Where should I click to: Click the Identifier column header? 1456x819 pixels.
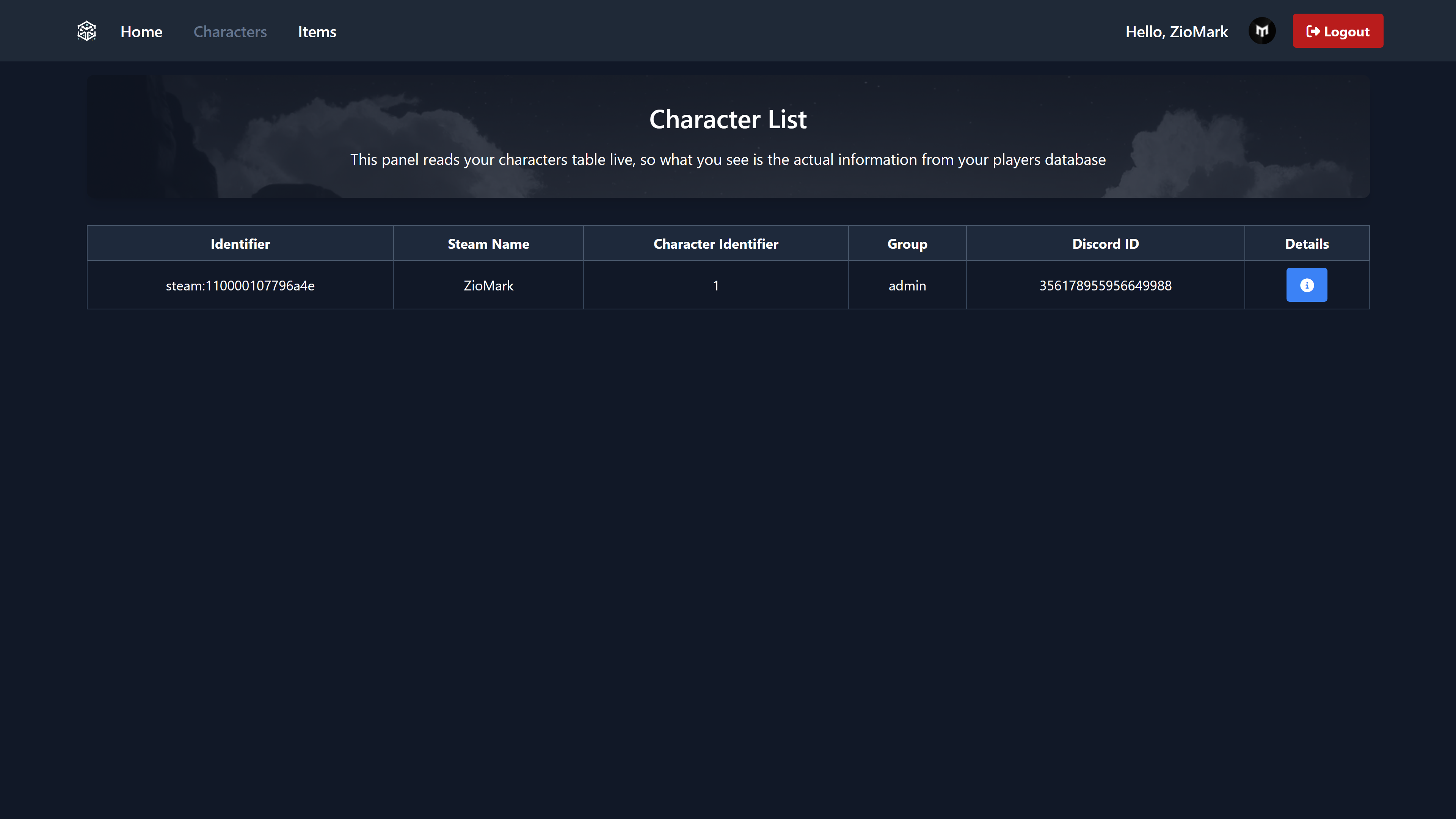pyautogui.click(x=240, y=243)
